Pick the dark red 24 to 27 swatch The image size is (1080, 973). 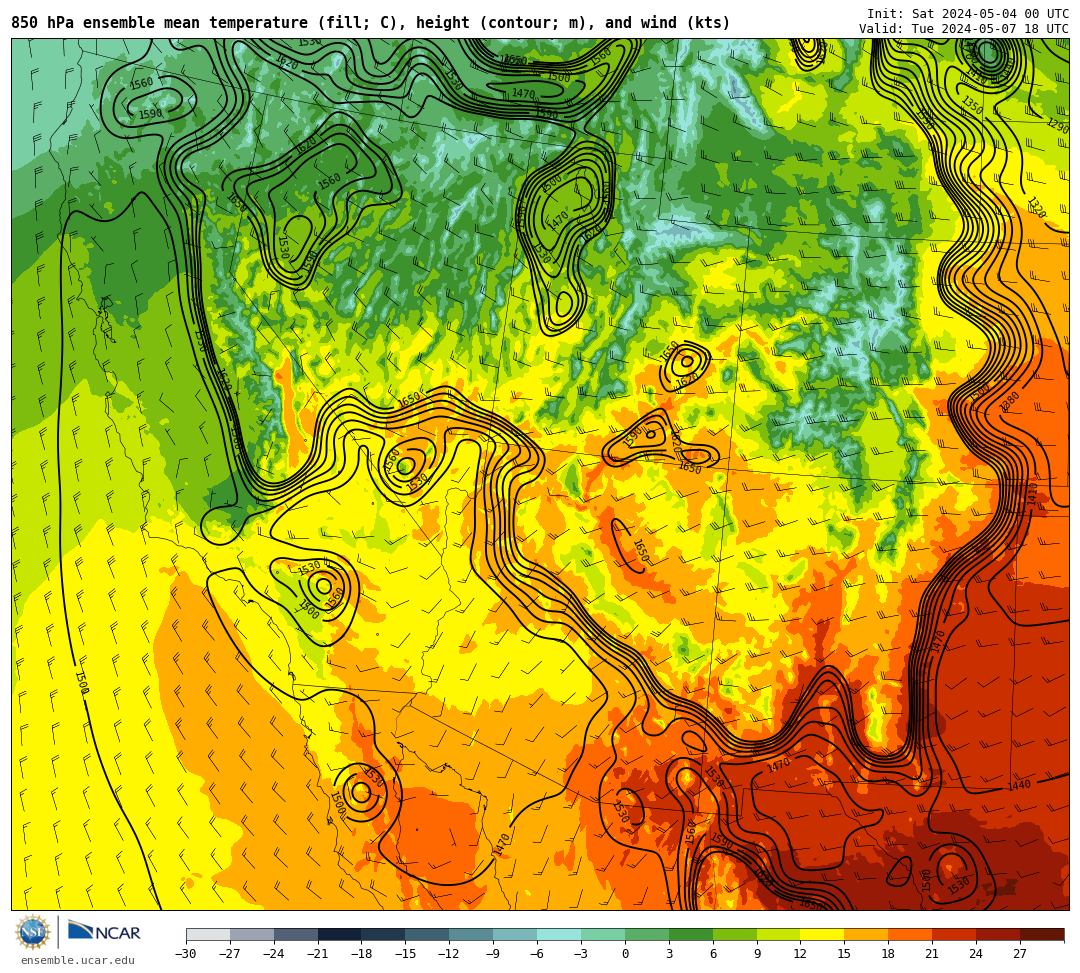click(999, 934)
